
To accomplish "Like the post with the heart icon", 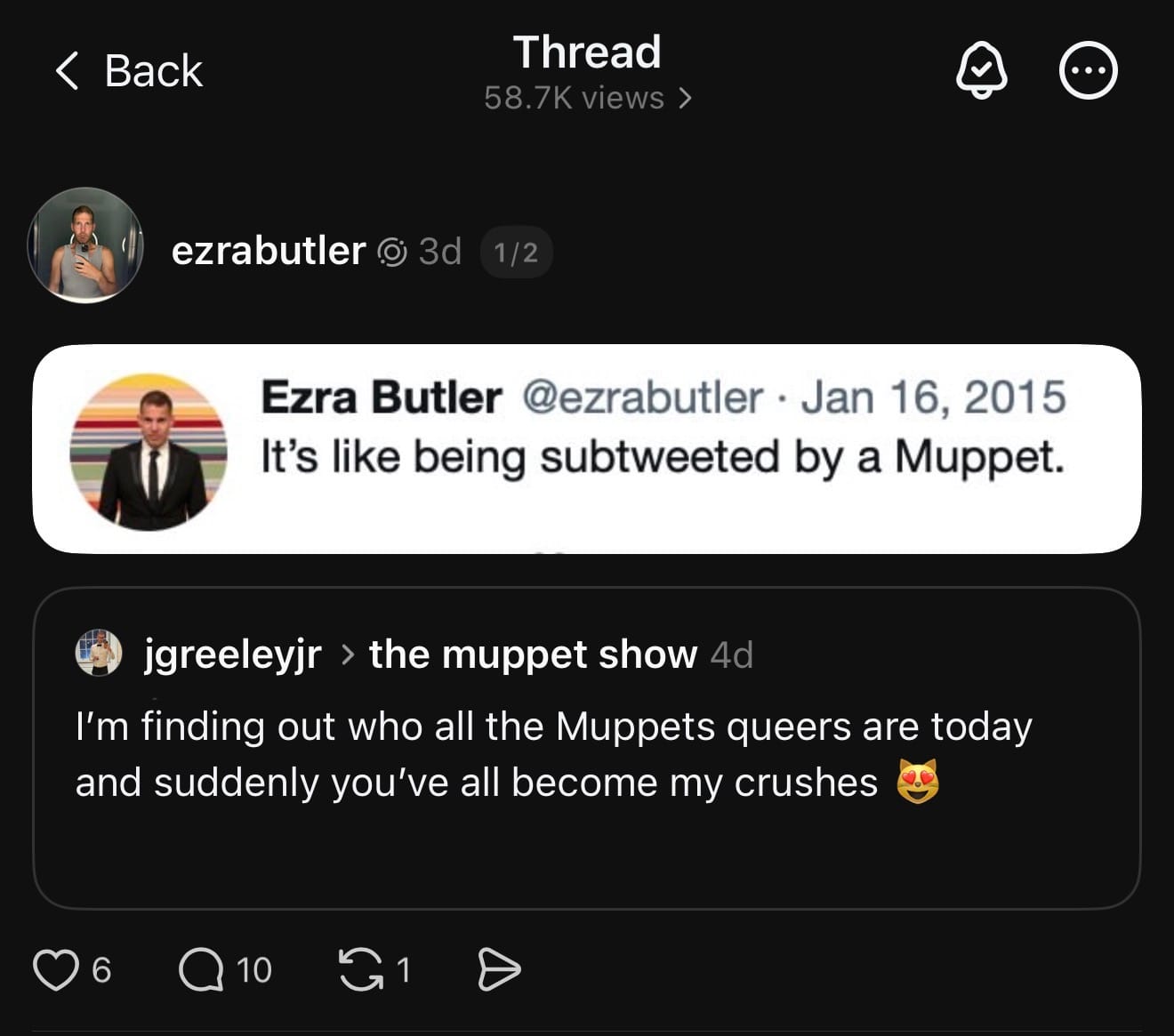I will click(x=55, y=969).
